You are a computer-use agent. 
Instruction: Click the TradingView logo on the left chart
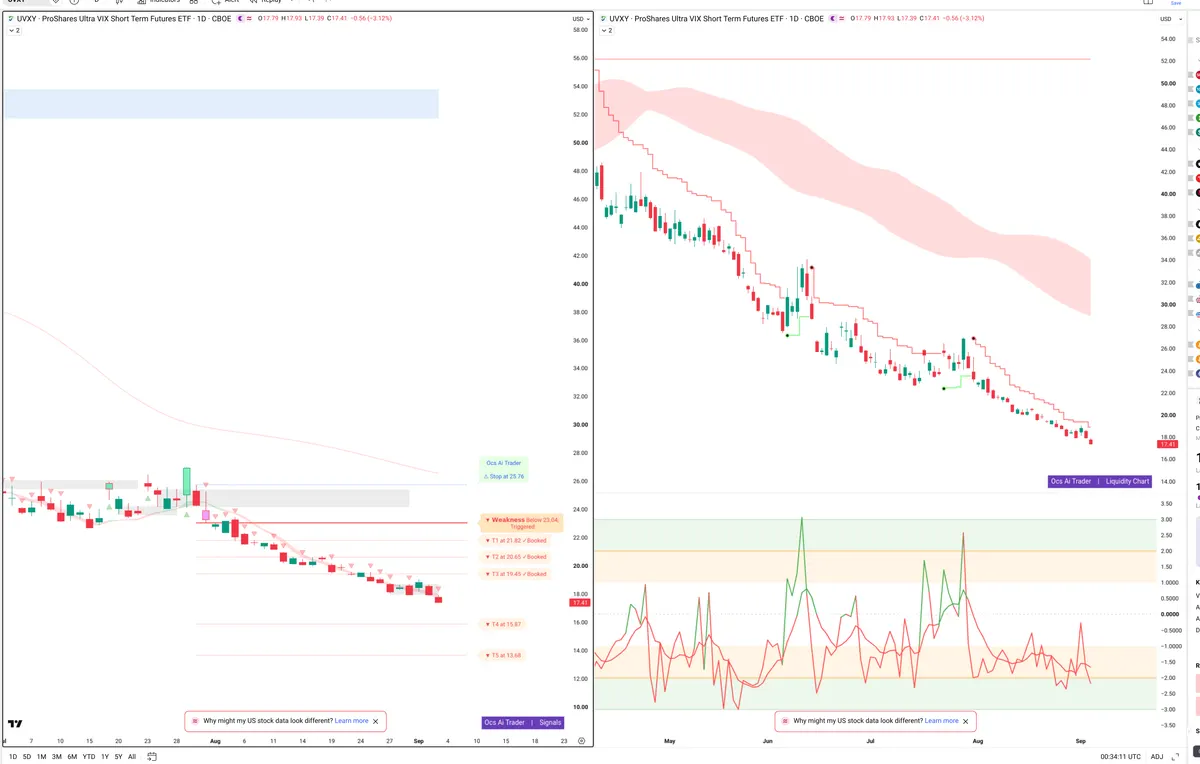(x=15, y=723)
